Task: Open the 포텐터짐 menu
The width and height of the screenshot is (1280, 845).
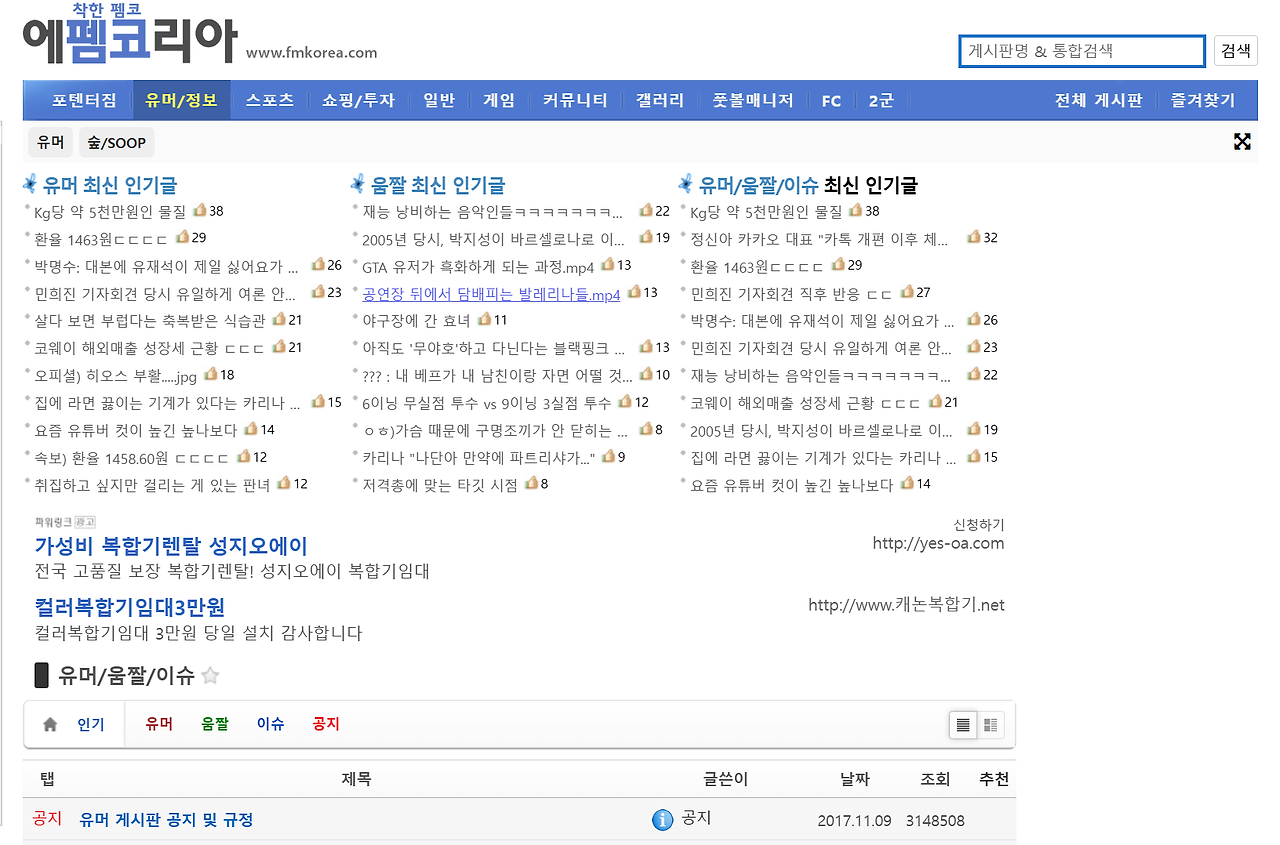Action: coord(84,100)
